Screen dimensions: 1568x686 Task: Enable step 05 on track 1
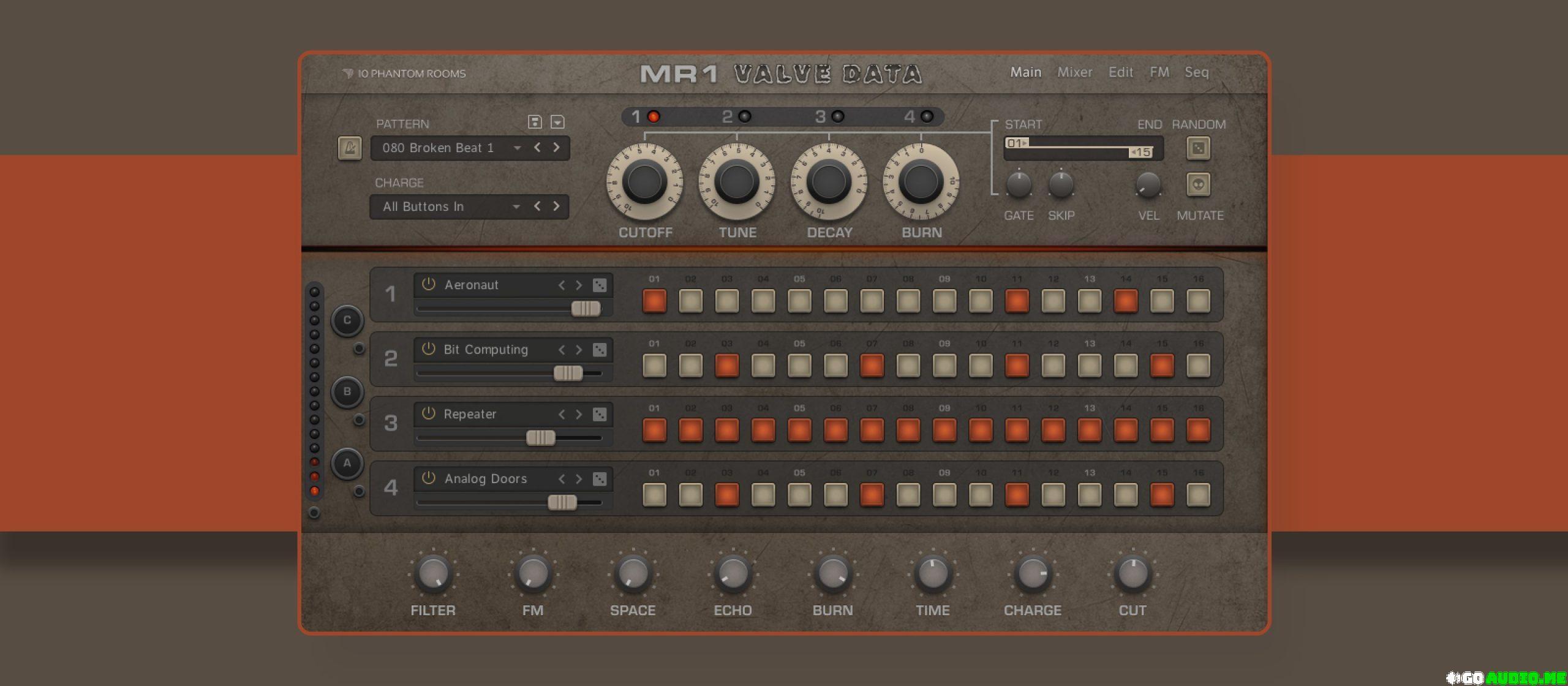tap(799, 301)
